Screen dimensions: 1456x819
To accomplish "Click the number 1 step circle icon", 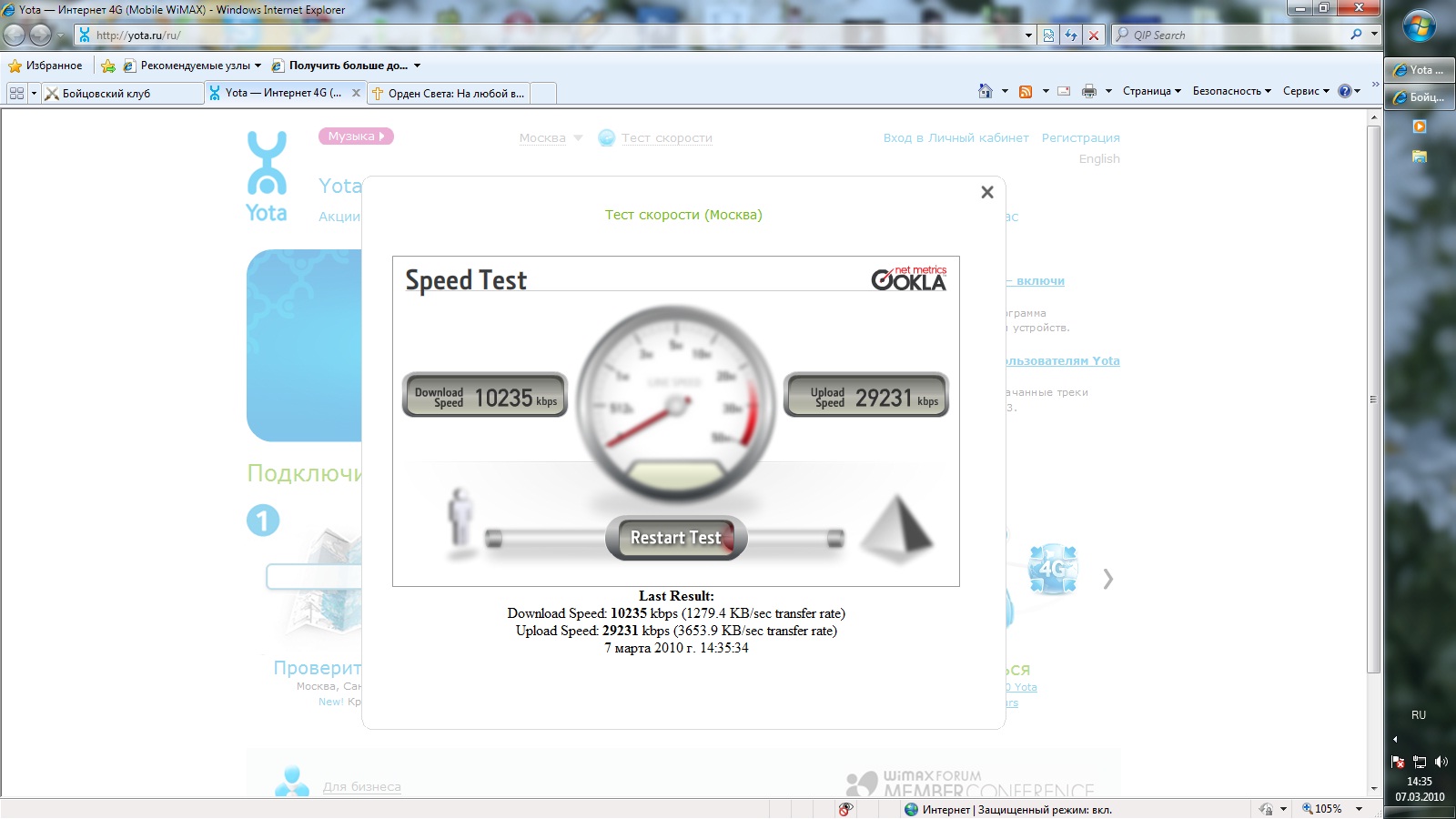I will 263,521.
